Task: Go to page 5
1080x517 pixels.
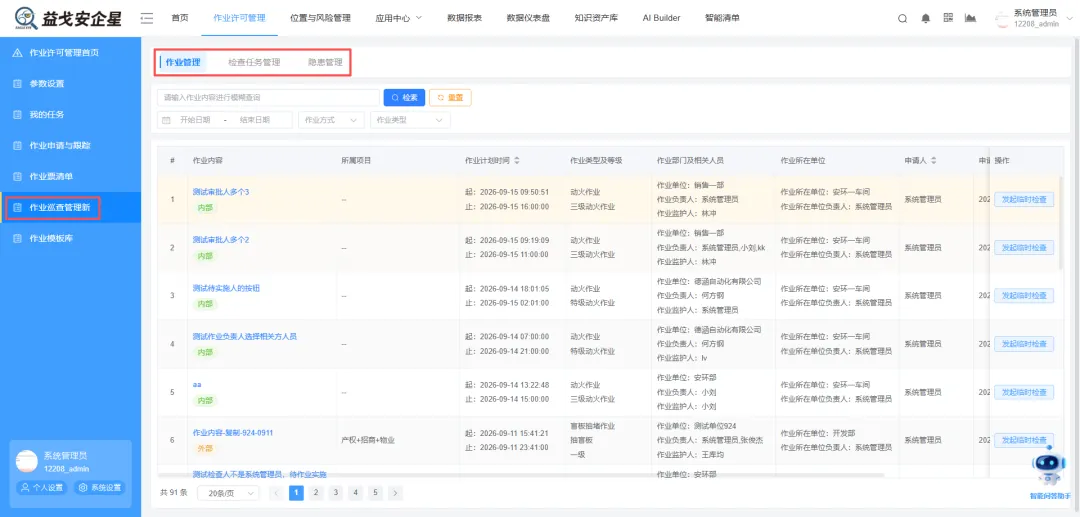Action: (375, 493)
